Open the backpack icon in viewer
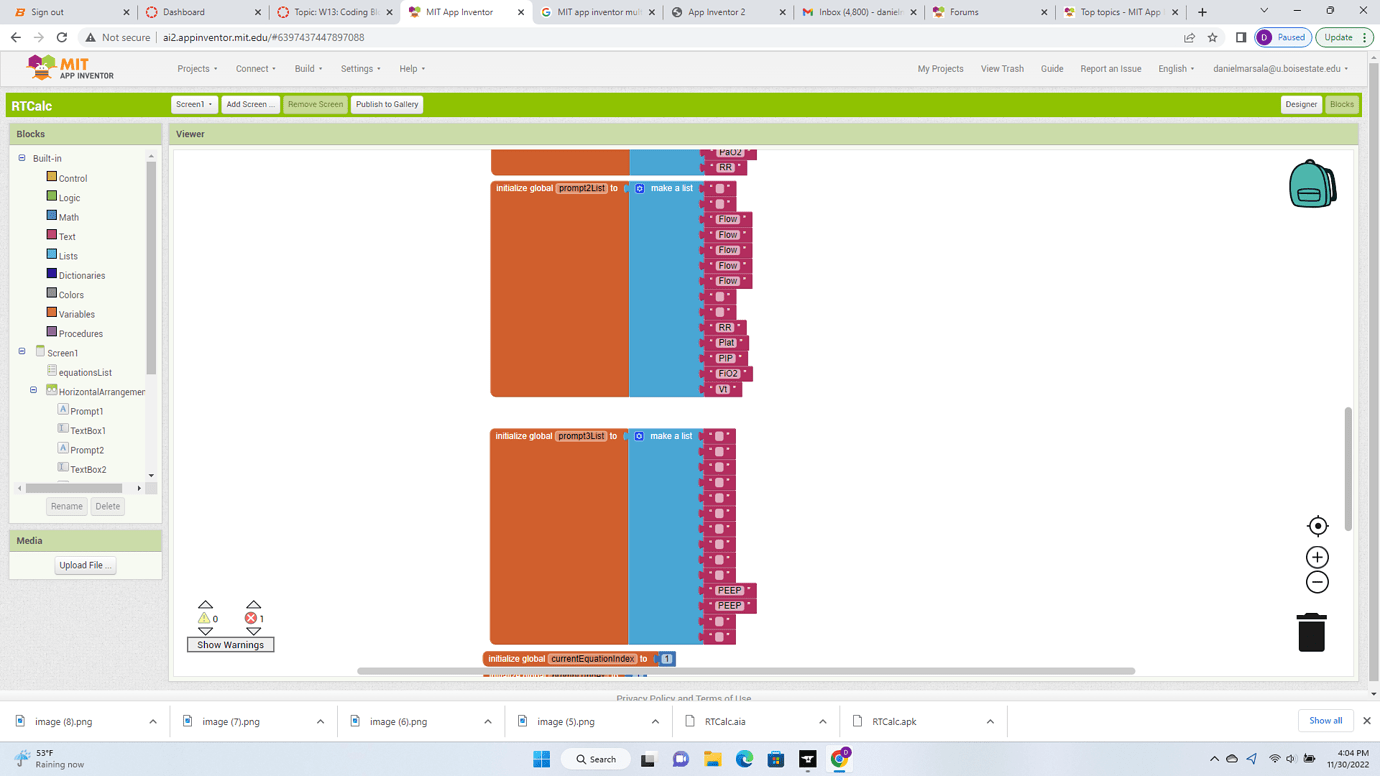This screenshot has width=1380, height=776. click(1312, 184)
